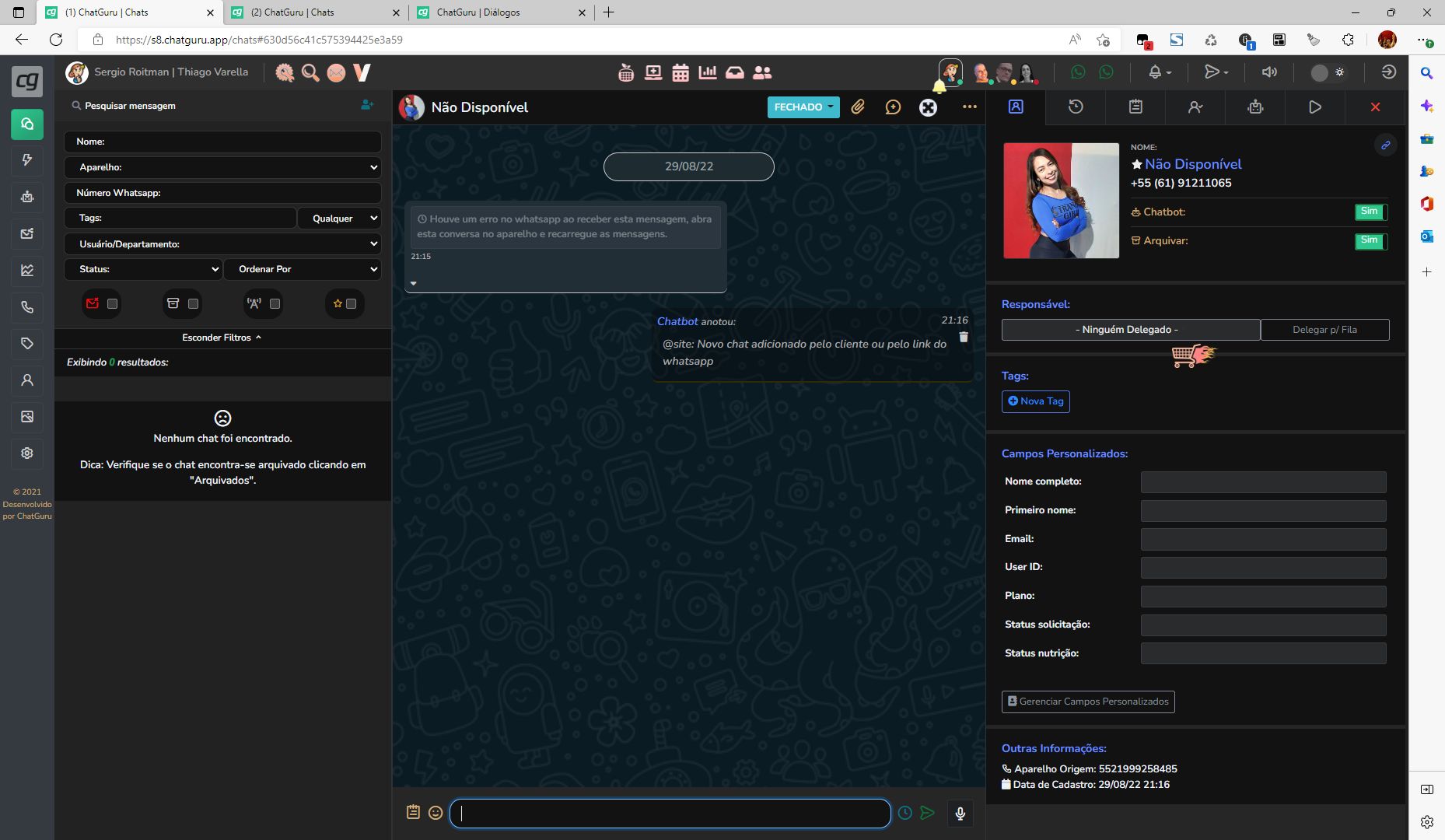Toggle the Chatbot Sim switch

[1370, 212]
